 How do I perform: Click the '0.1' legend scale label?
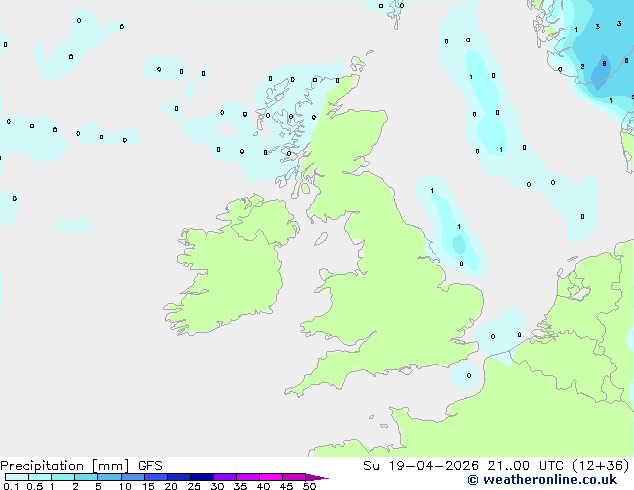click(x=11, y=486)
